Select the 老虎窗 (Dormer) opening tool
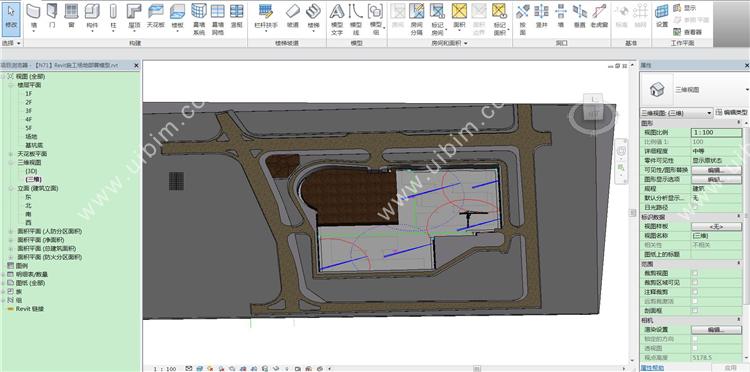This screenshot has width=750, height=372. 599,16
